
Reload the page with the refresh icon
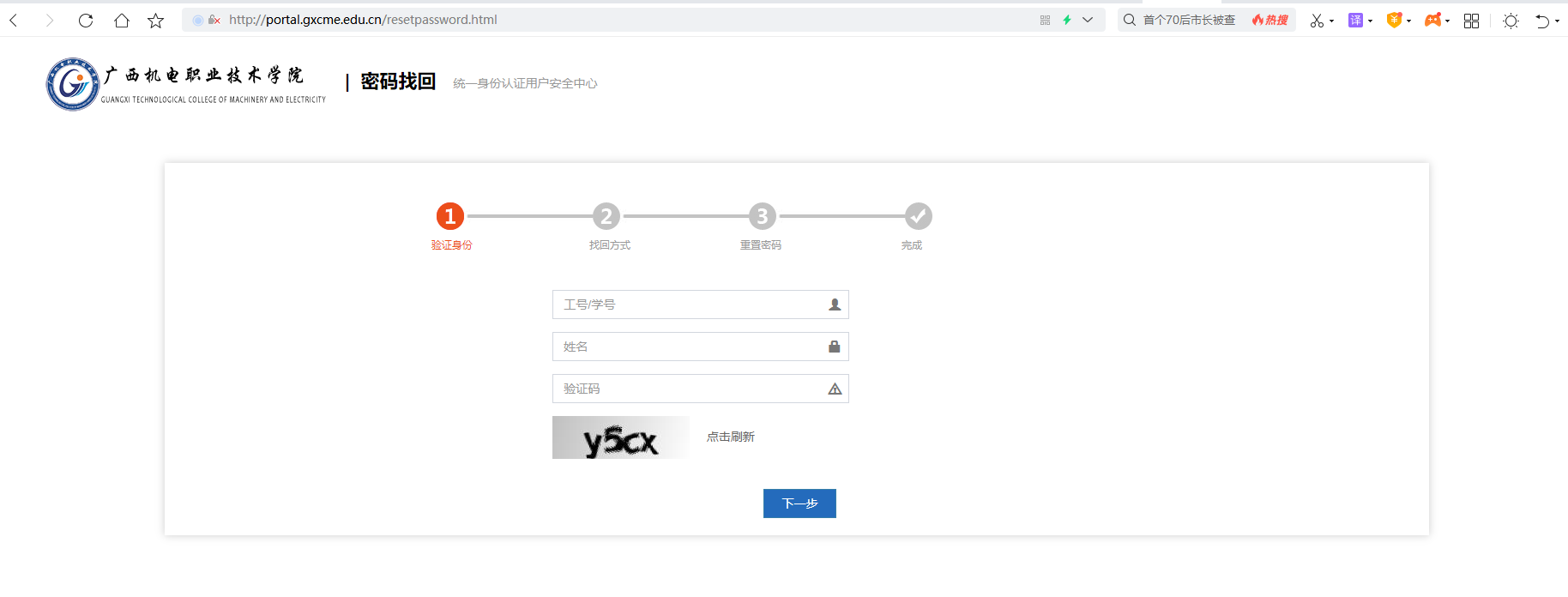point(86,21)
